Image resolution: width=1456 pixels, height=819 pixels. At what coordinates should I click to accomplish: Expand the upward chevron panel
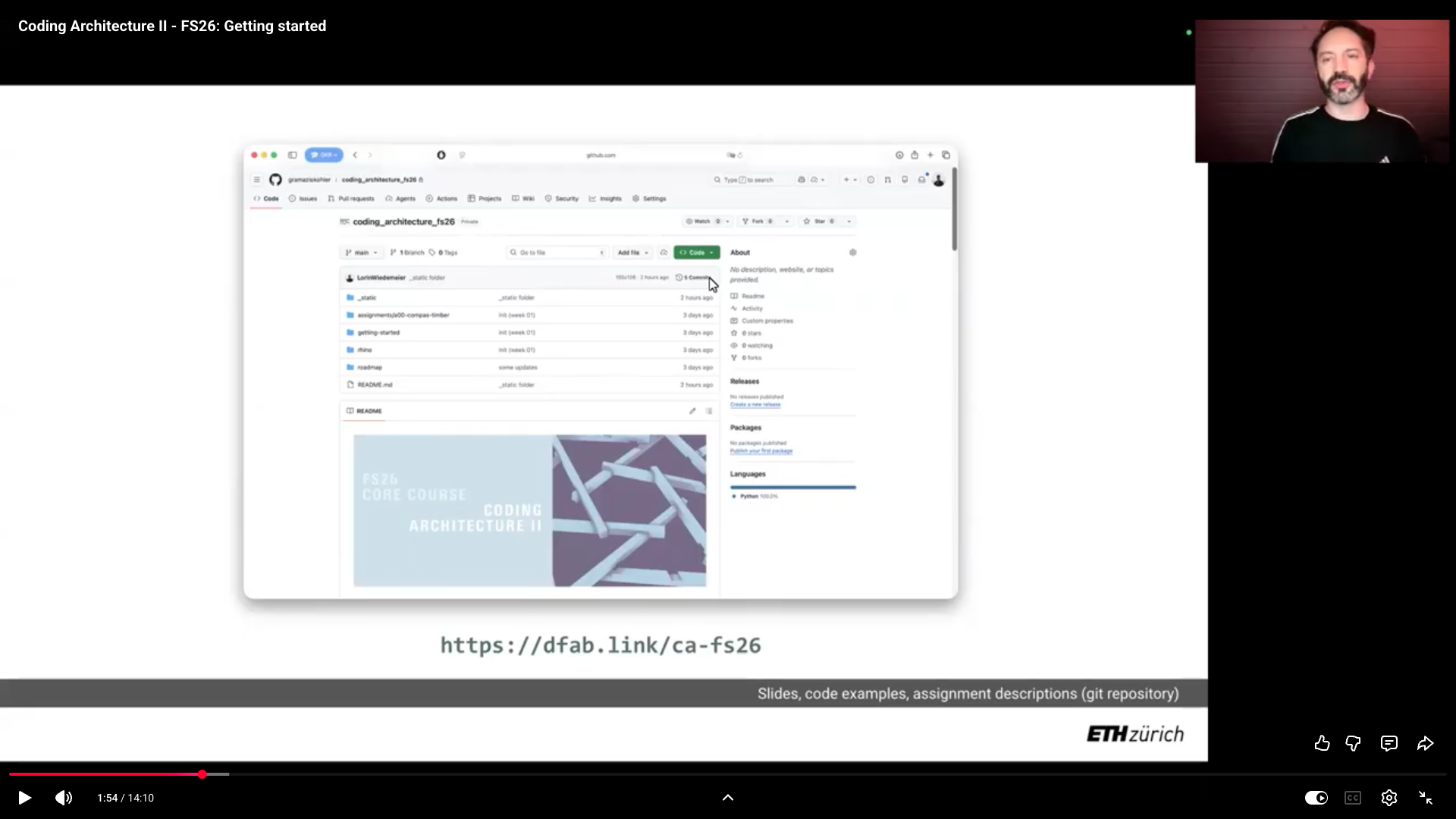727,798
